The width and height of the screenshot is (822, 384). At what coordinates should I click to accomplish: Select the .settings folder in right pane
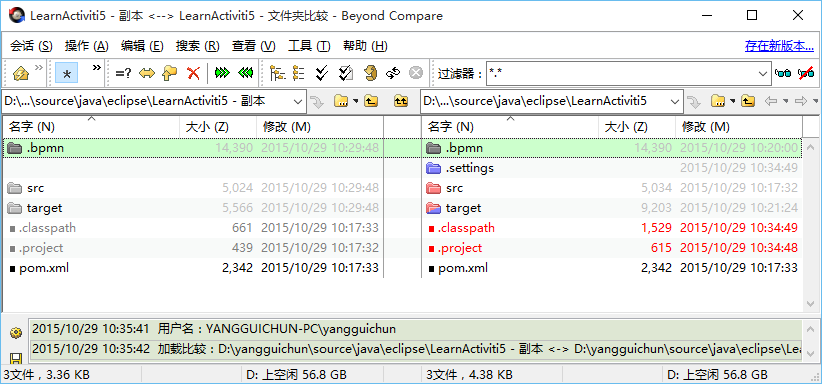[612, 168]
